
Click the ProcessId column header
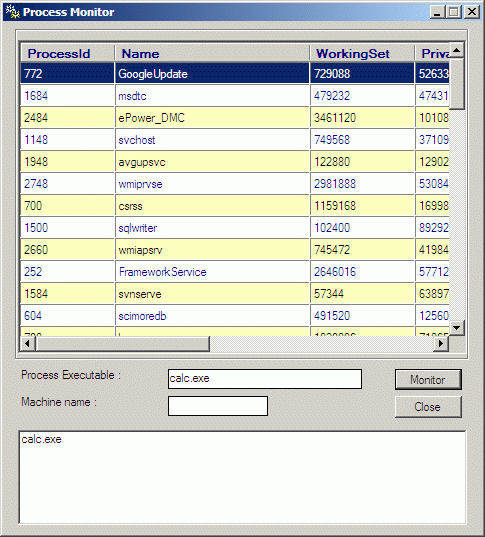tap(67, 53)
